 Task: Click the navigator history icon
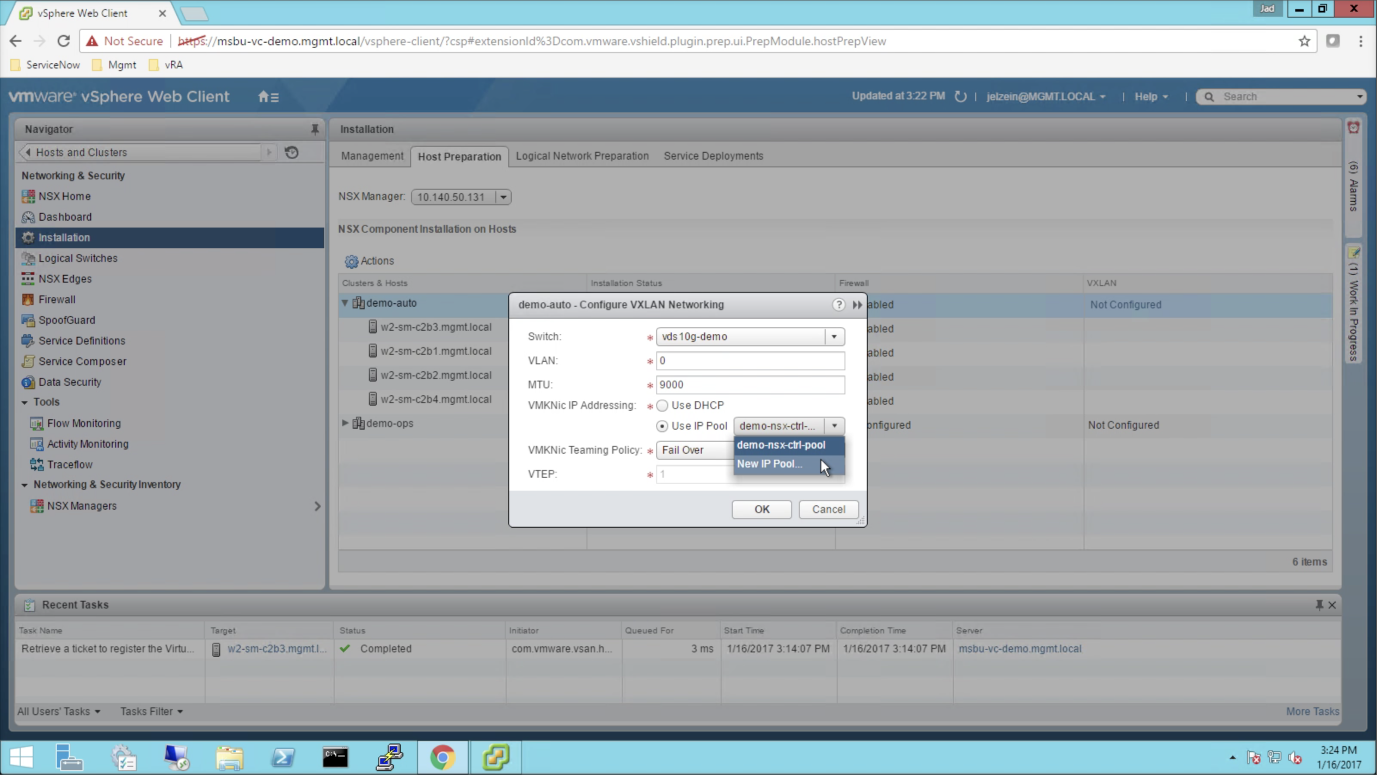[292, 153]
